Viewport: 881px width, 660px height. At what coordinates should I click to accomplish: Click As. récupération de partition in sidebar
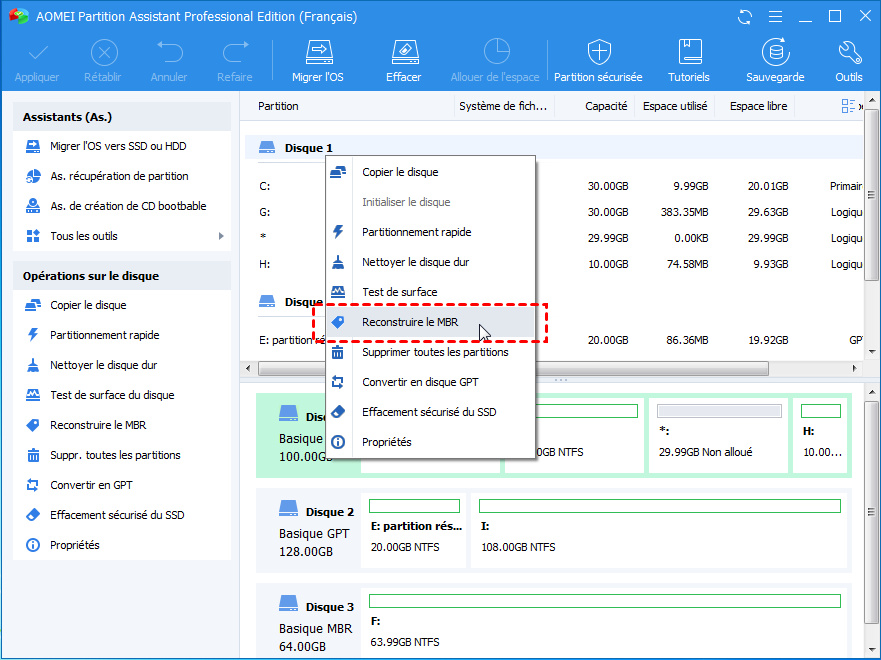[119, 176]
